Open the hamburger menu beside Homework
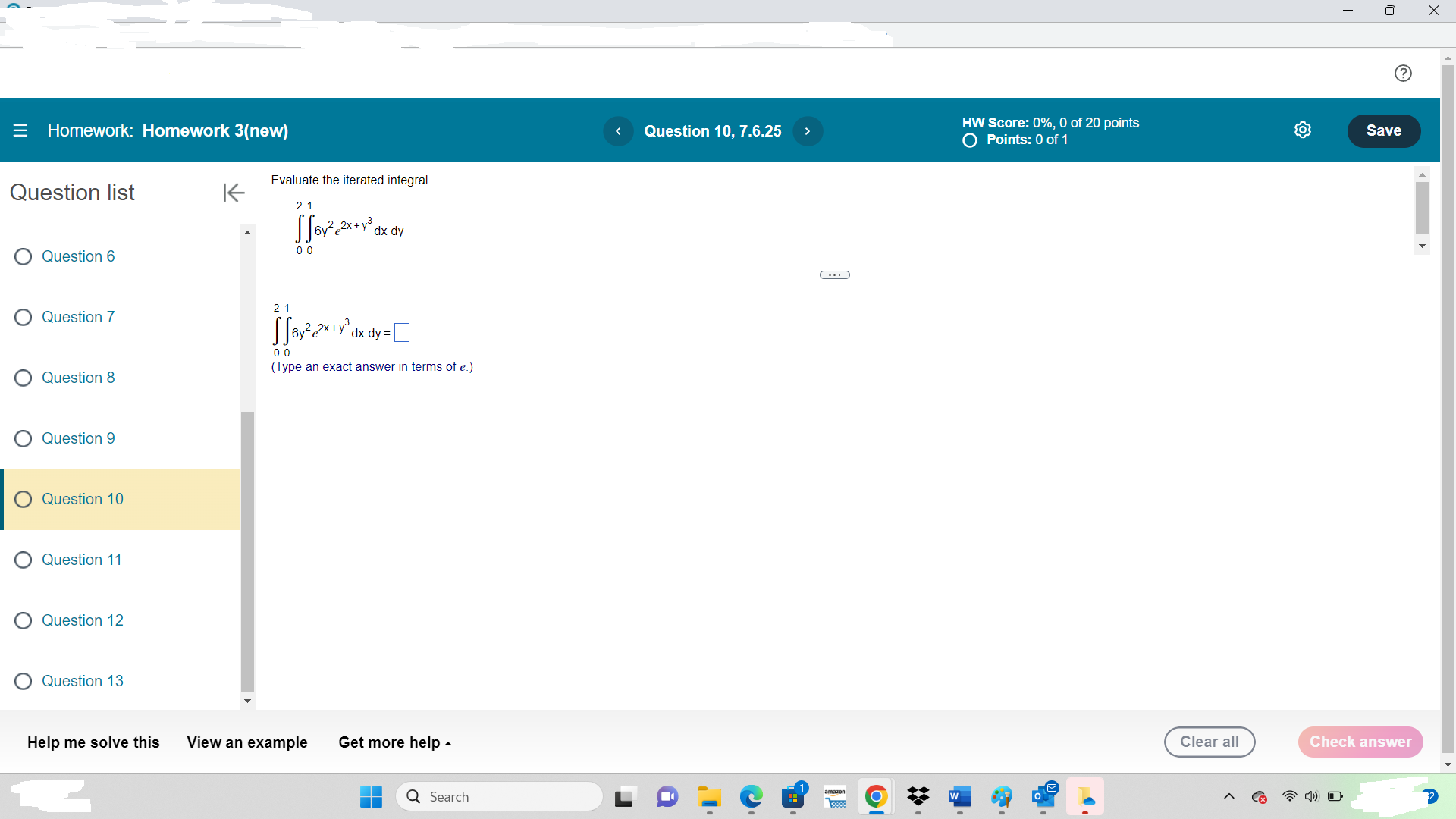 (20, 130)
